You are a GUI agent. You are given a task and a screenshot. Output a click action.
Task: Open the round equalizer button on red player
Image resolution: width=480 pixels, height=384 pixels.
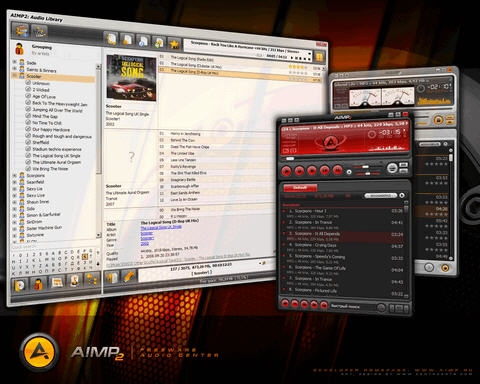392,168
